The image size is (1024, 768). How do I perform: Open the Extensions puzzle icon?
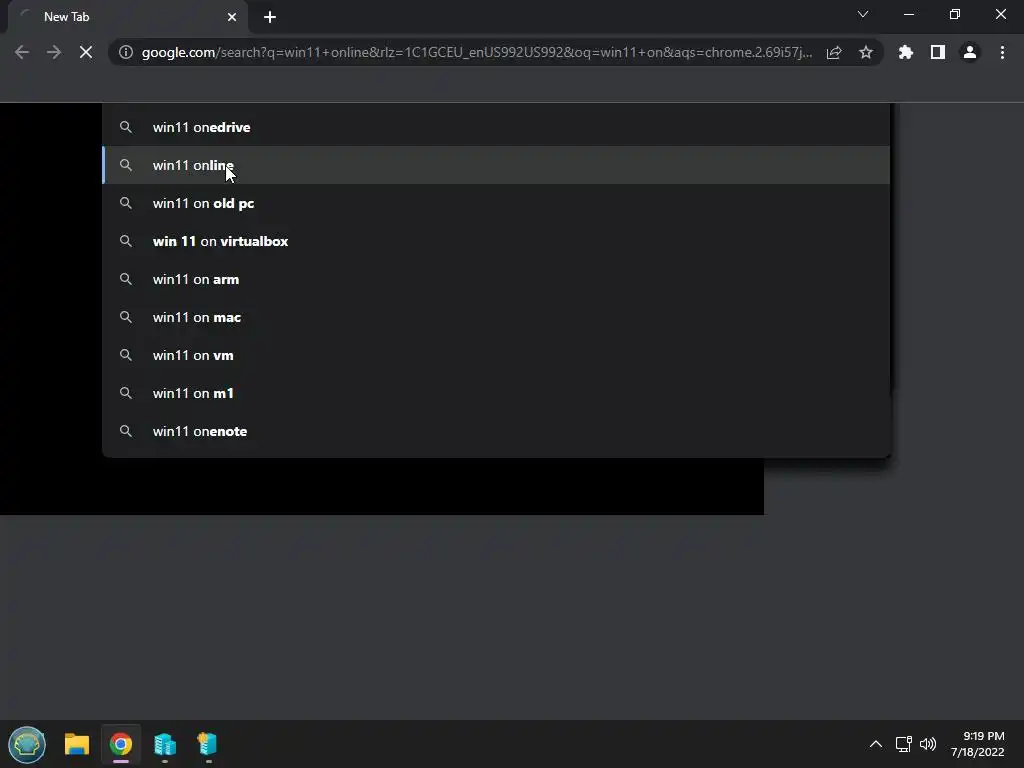[x=906, y=52]
